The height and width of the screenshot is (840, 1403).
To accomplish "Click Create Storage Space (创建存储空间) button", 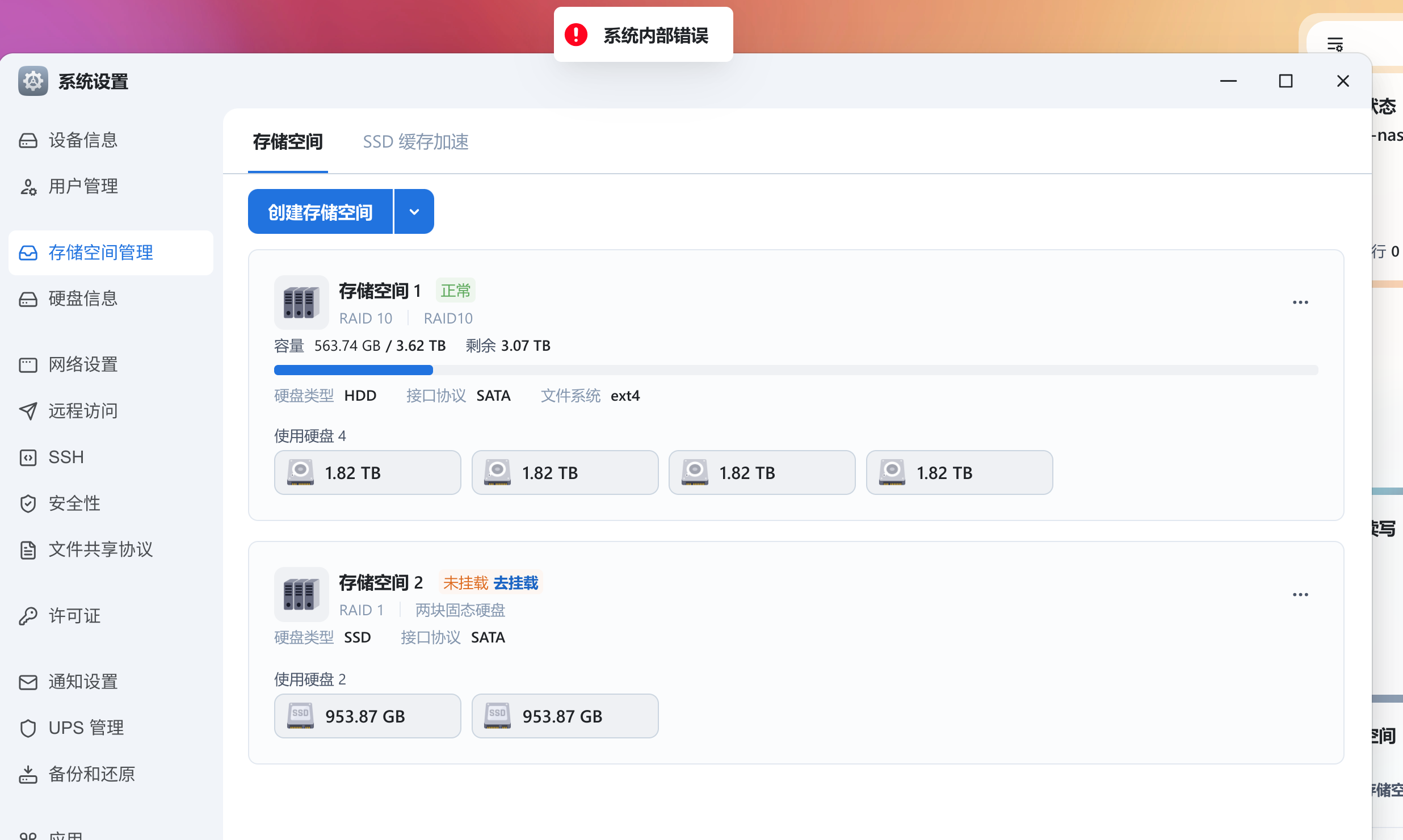I will 320,212.
